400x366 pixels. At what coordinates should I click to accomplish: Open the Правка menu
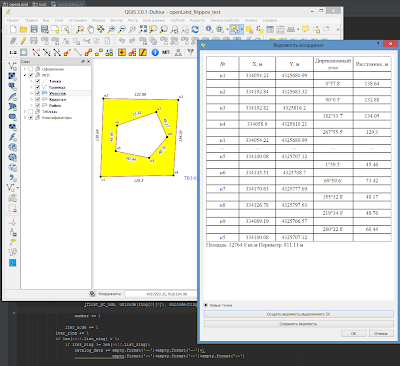(31, 20)
